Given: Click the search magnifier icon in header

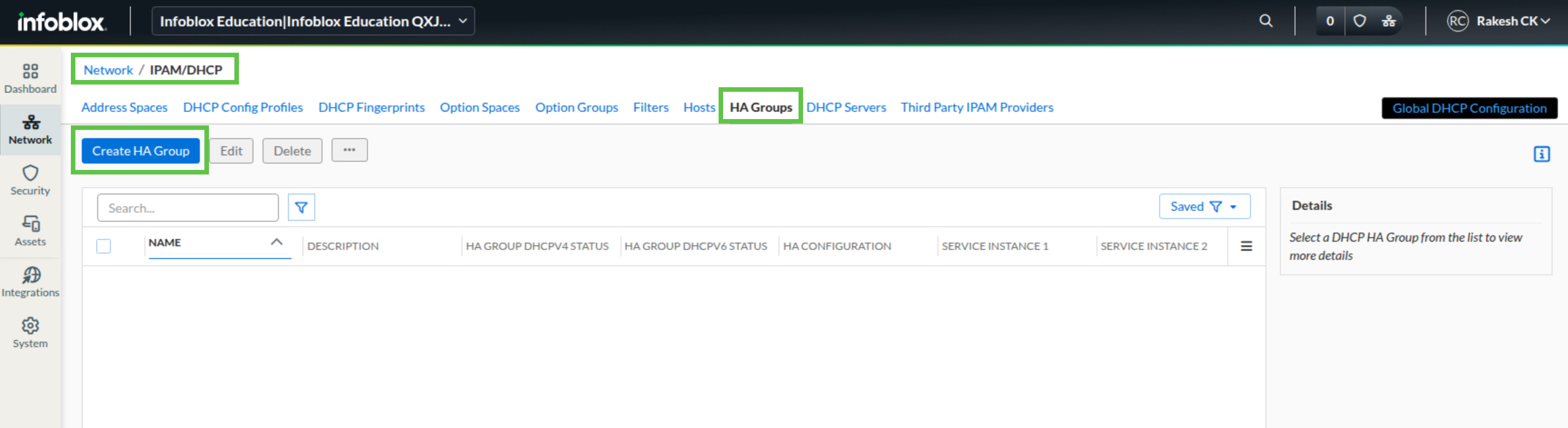Looking at the screenshot, I should pyautogui.click(x=1265, y=21).
